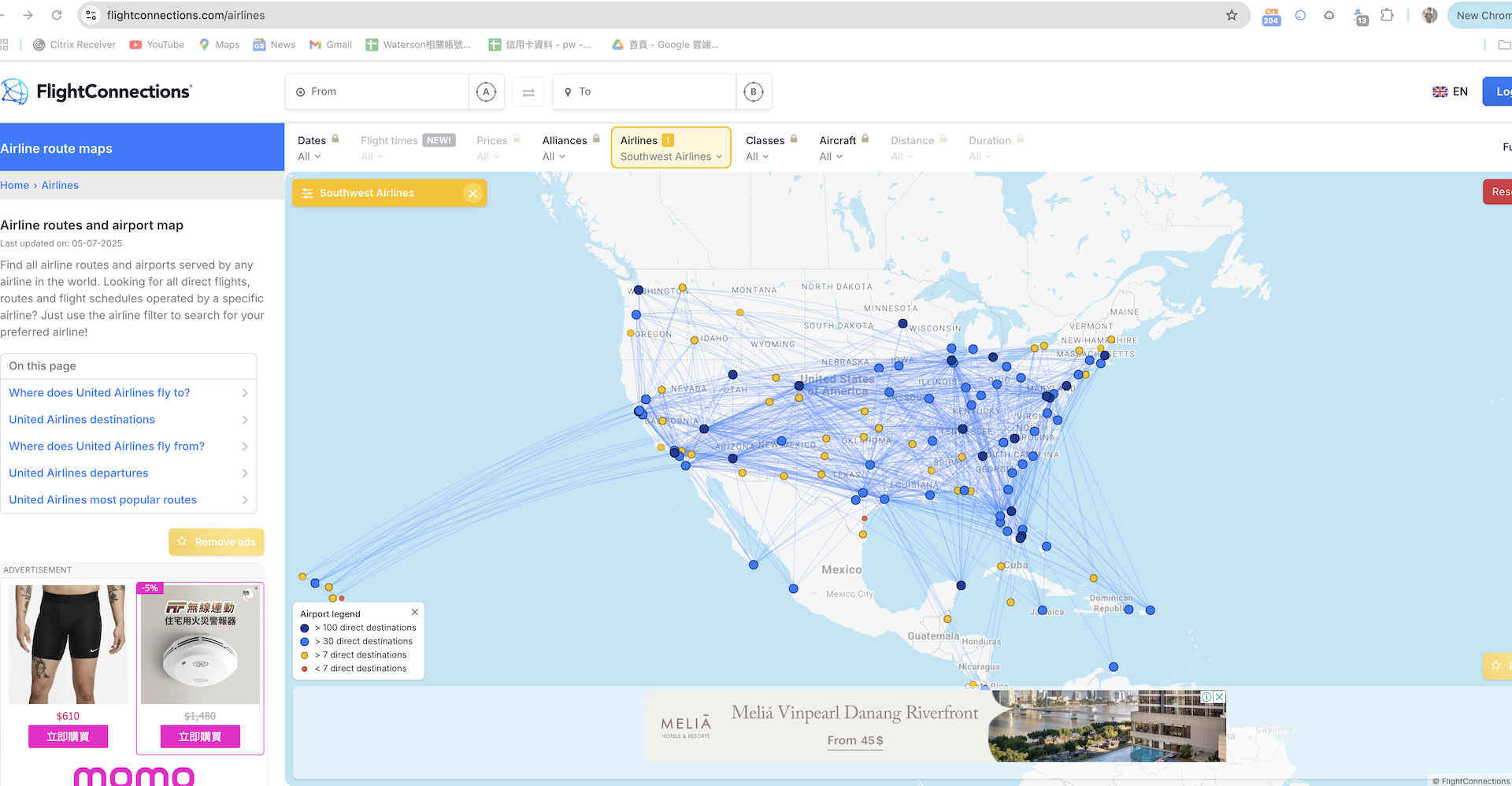Viewport: 1512px width, 786px height.
Task: Click the filter sliders icon on Southwest chip
Action: pos(307,193)
